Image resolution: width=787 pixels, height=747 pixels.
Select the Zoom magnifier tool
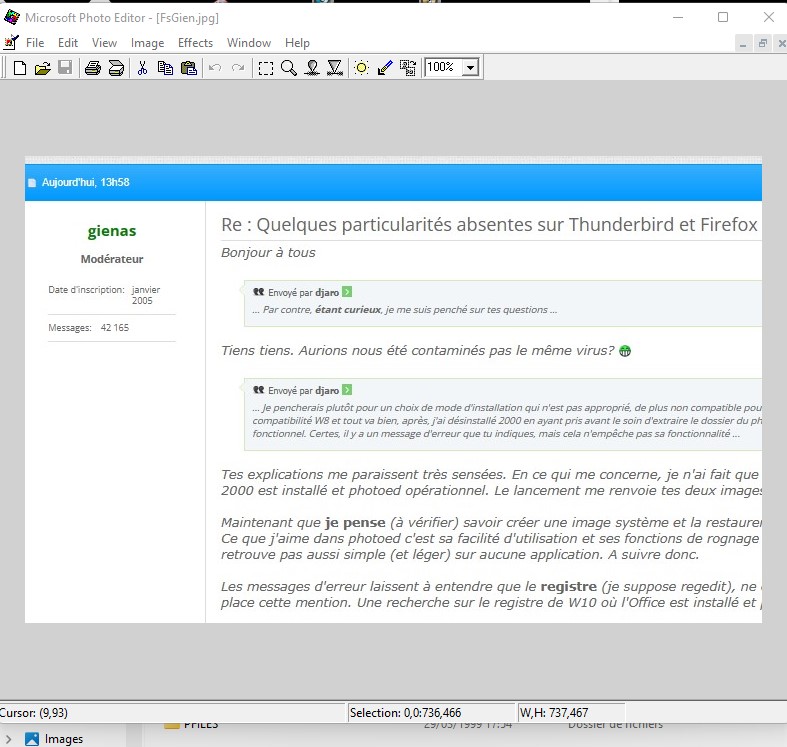pos(289,68)
